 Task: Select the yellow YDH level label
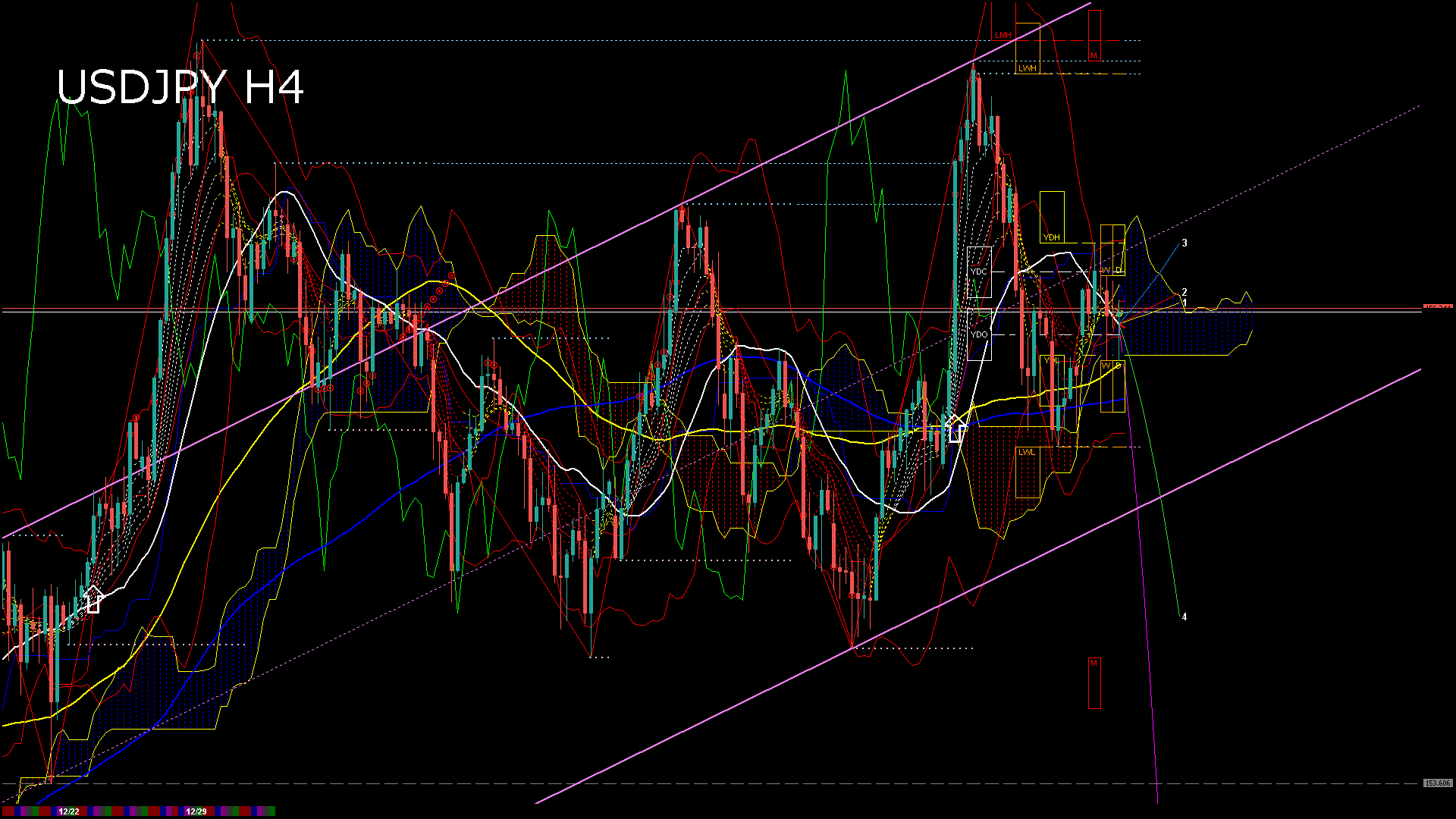coord(1051,237)
